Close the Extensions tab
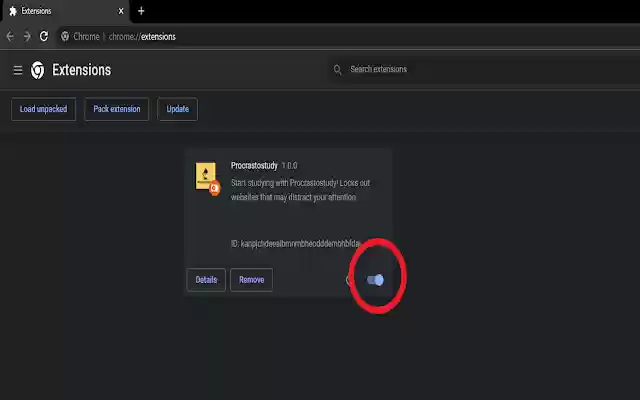This screenshot has height=400, width=640. pyautogui.click(x=121, y=11)
